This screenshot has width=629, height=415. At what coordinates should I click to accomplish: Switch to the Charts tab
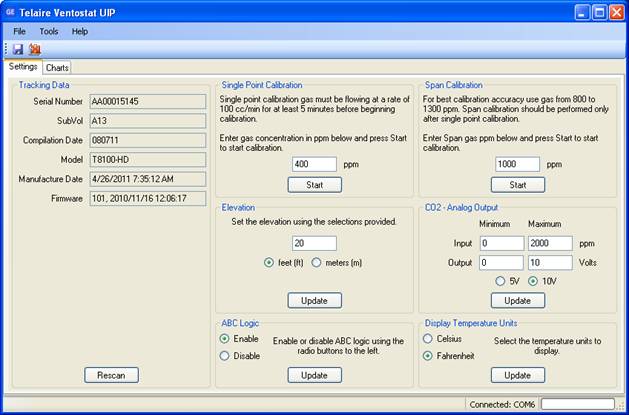point(57,67)
